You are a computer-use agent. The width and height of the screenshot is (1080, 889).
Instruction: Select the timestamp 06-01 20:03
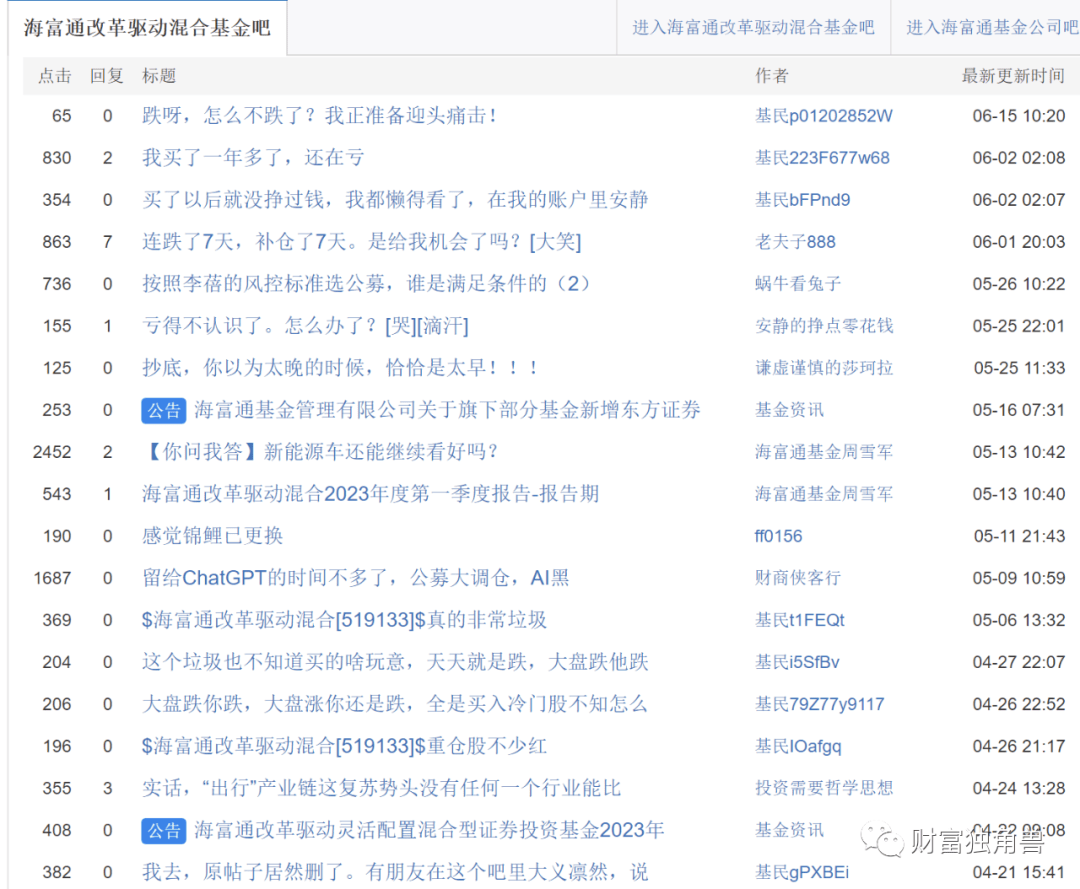click(1019, 242)
